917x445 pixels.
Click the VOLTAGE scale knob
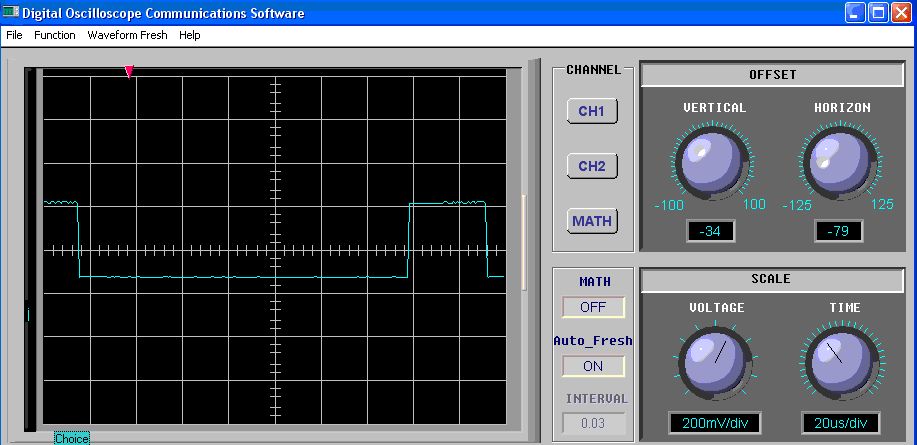(716, 360)
